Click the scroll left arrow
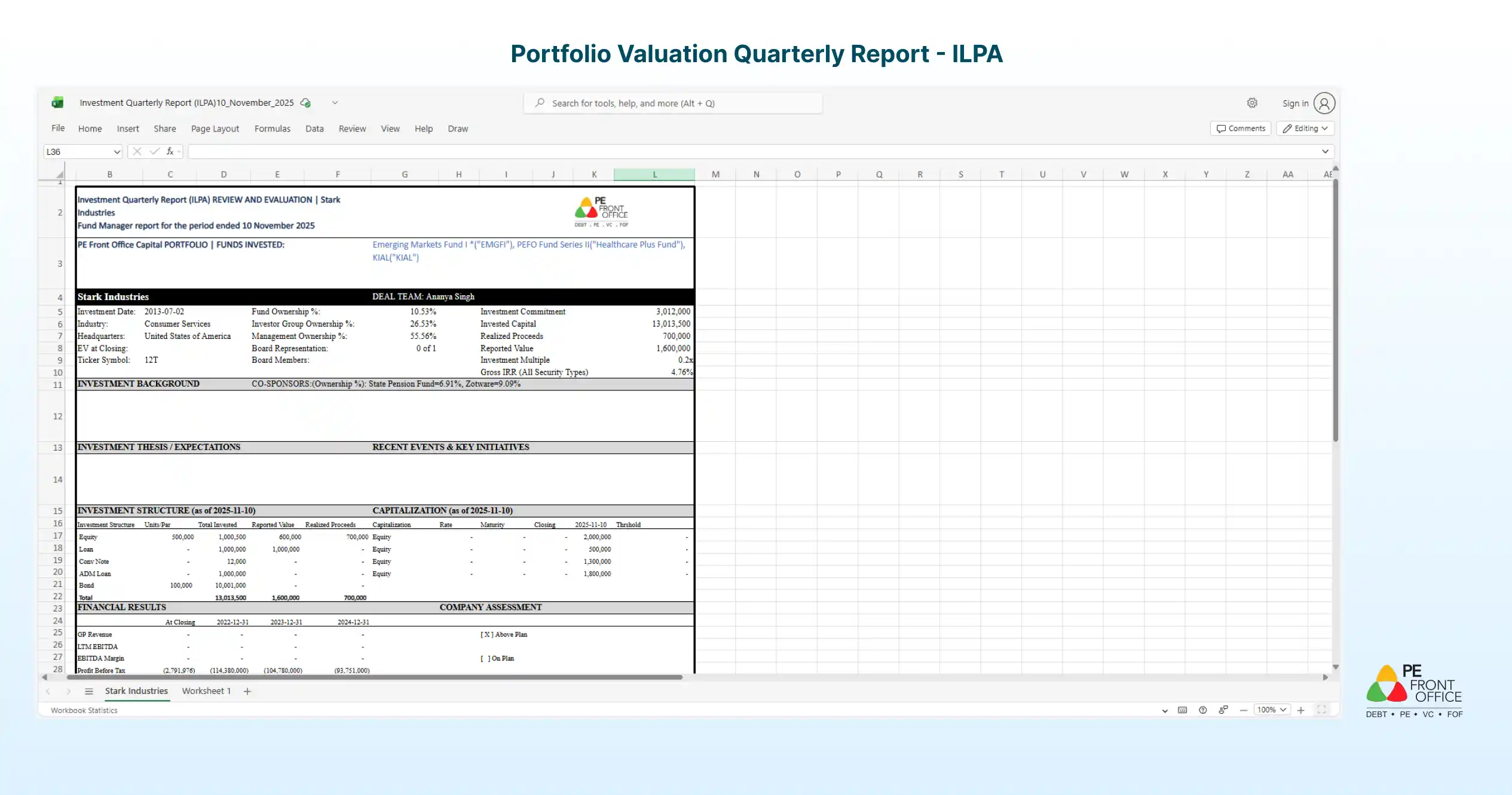The height and width of the screenshot is (795, 1512). [44, 677]
